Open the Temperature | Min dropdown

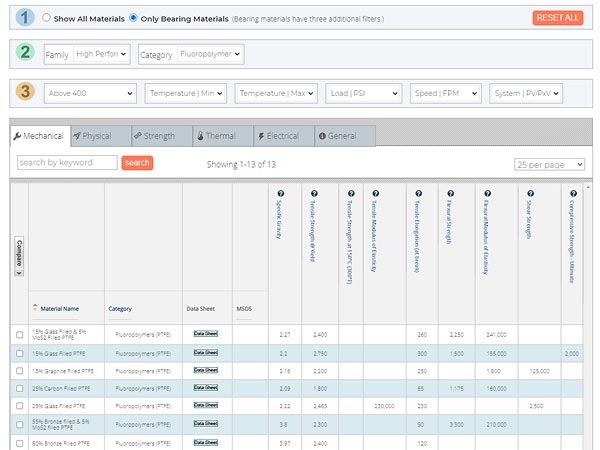point(186,93)
